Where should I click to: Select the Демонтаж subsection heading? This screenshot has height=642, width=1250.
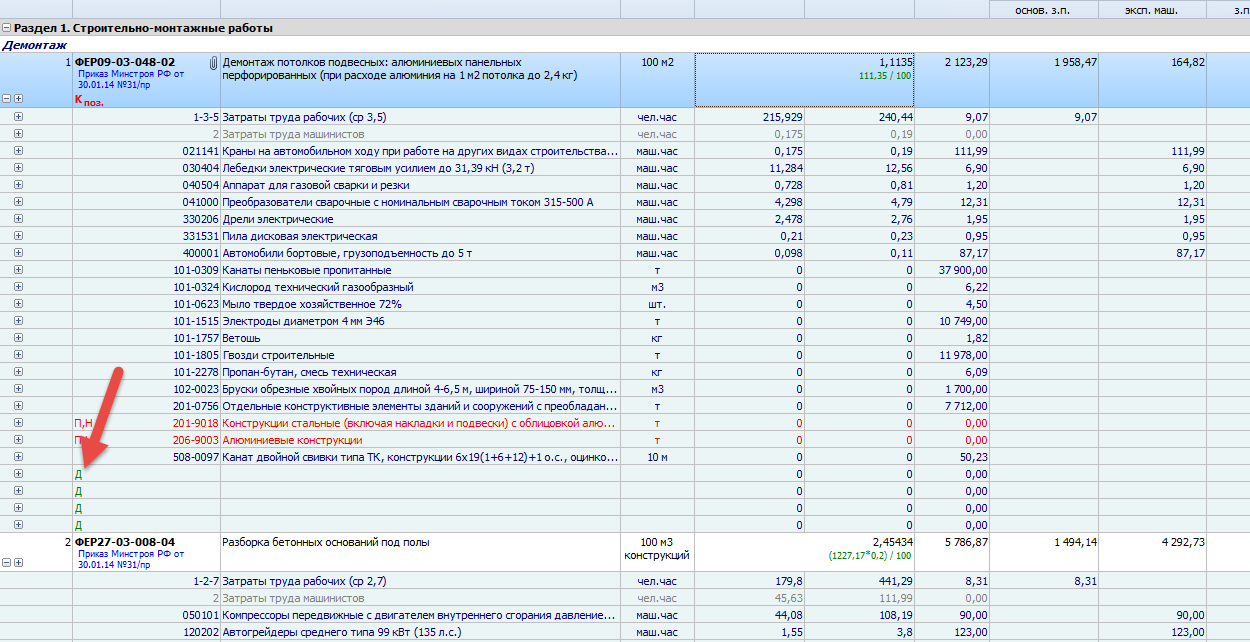click(35, 45)
